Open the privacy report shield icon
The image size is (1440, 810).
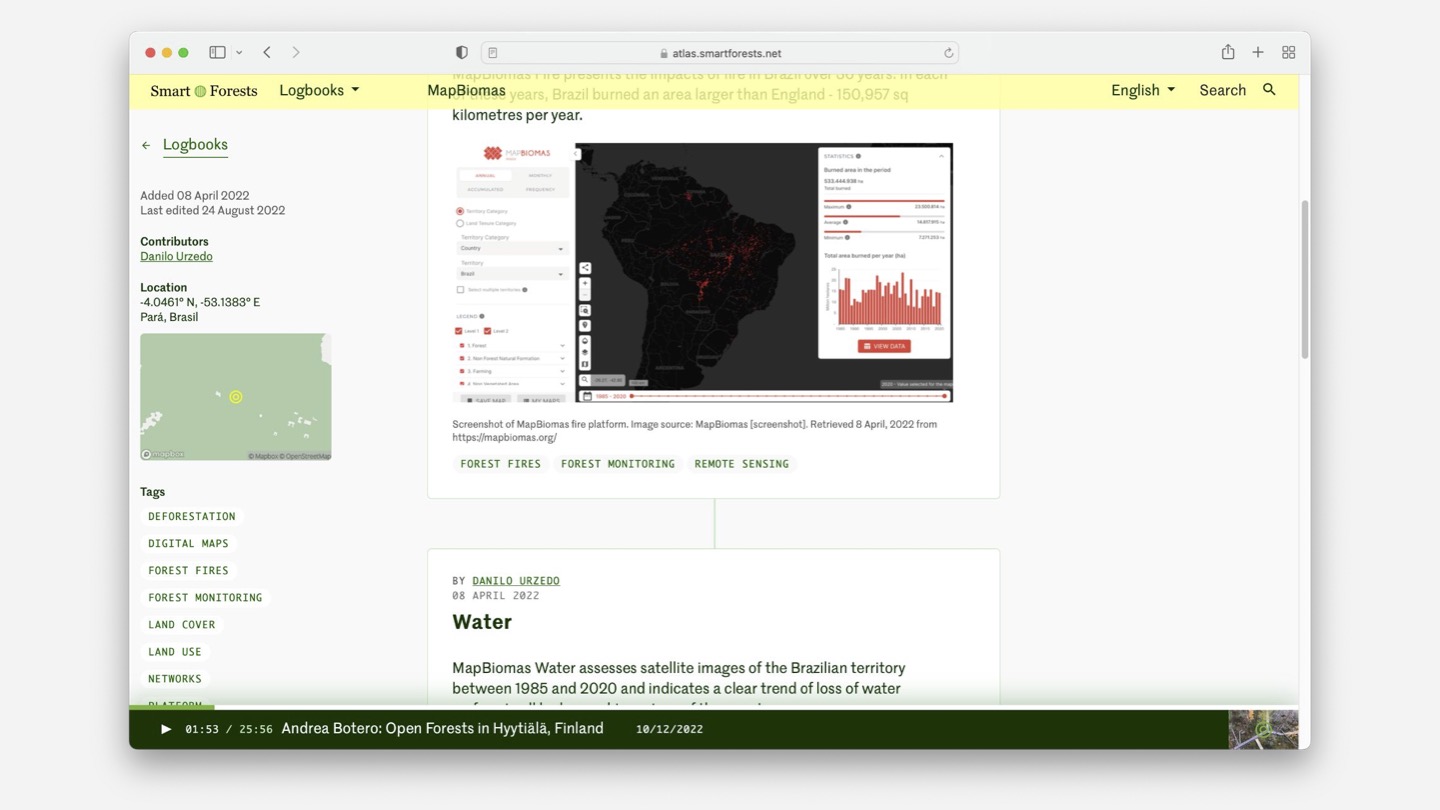coord(461,53)
